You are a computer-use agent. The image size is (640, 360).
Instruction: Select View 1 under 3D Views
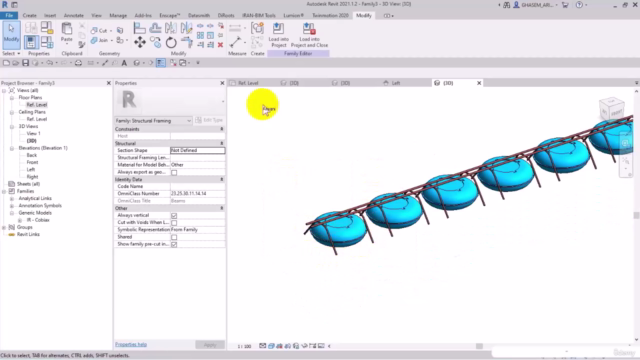click(x=33, y=133)
